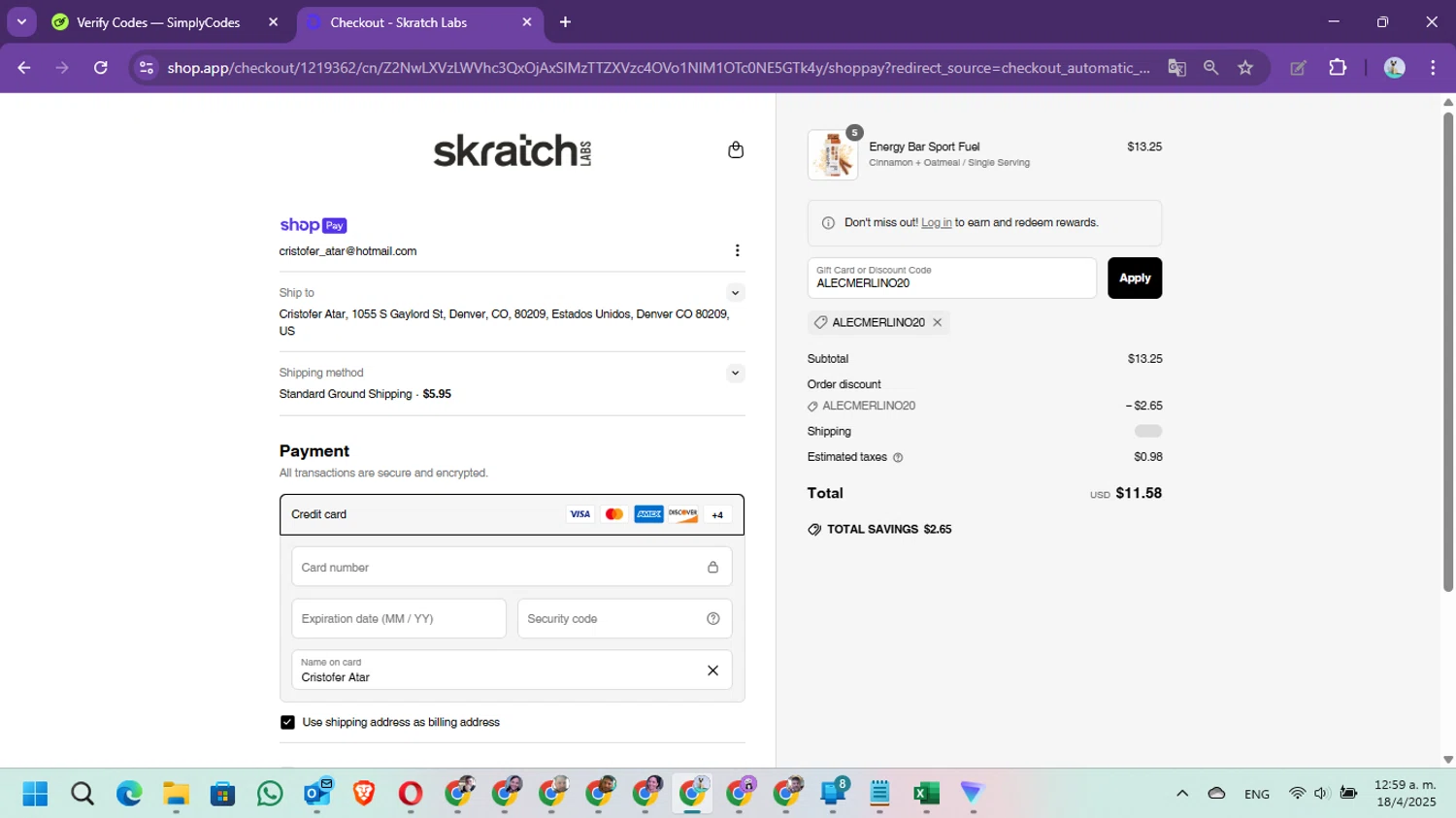Viewport: 1456px width, 818px height.
Task: Clear the Name on card field
Action: coord(712,671)
